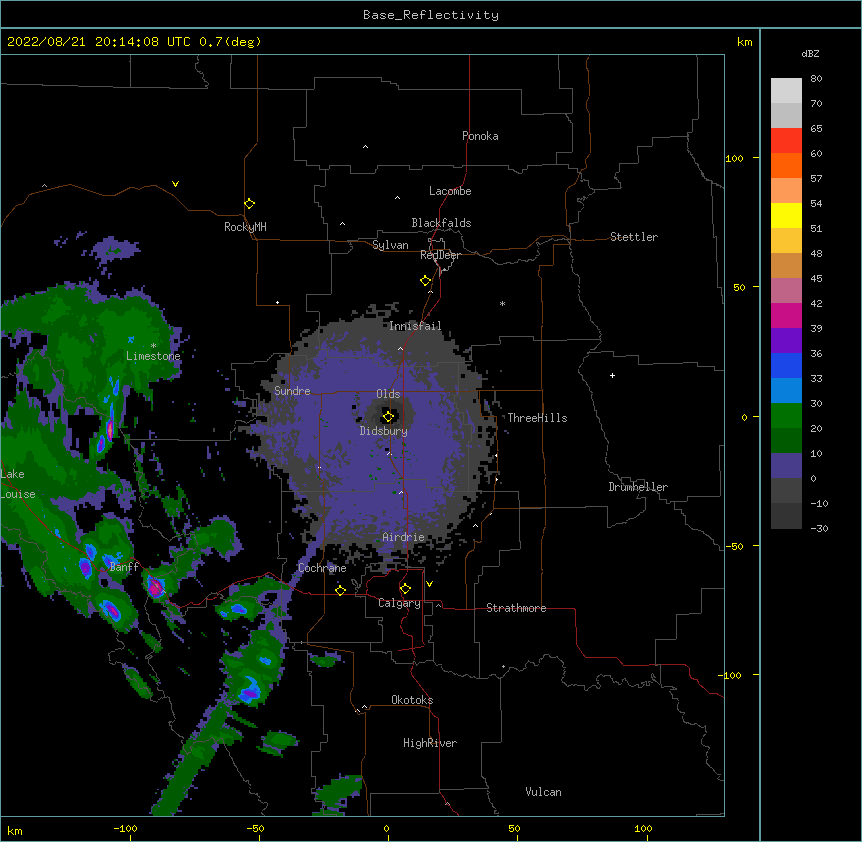Click the yellow diamond marker above RockyMH

(250, 204)
